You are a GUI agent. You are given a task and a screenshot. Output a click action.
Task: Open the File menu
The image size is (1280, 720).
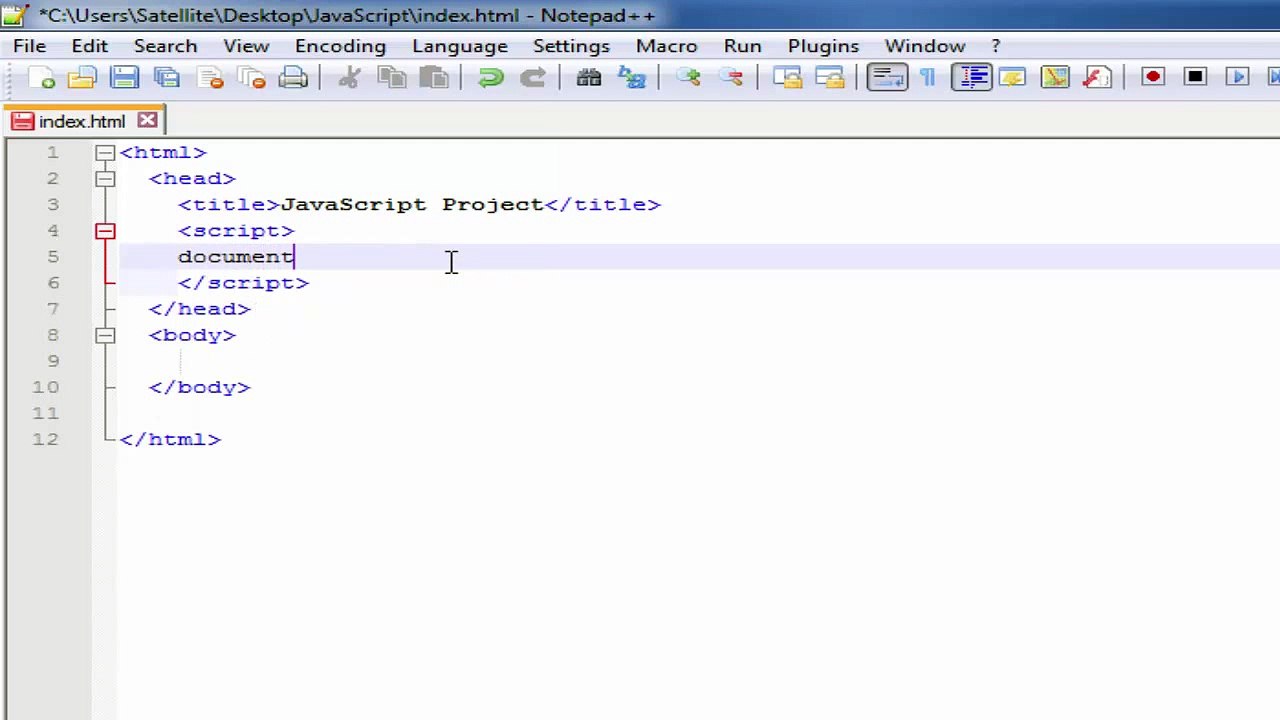point(29,46)
